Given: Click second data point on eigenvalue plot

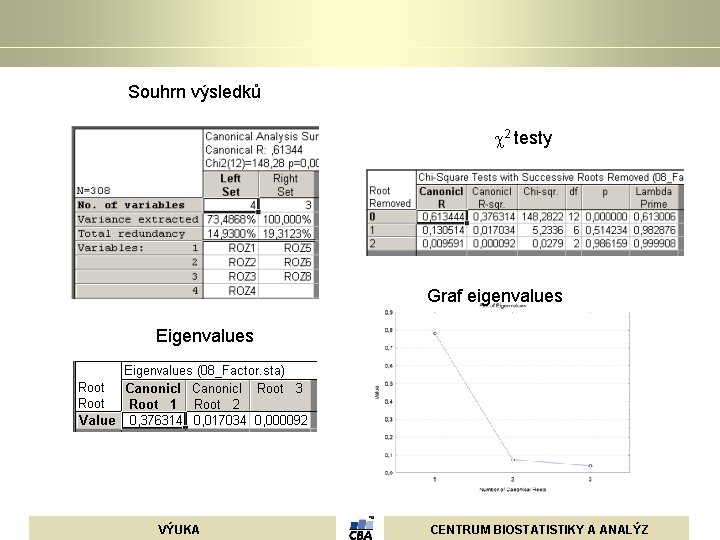Looking at the screenshot, I should click(x=513, y=459).
